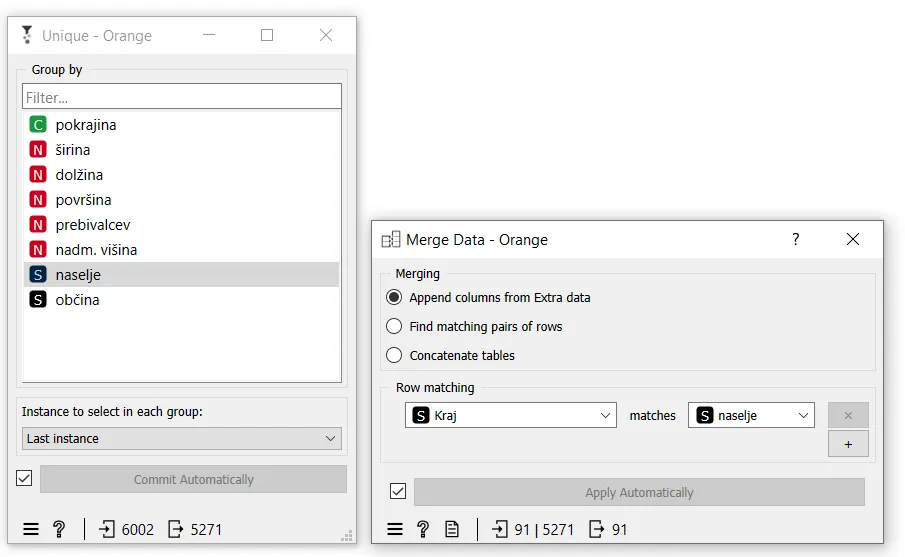This screenshot has height=557, width=905.
Task: Pick dolžina in the Group by list
Action: click(x=181, y=175)
